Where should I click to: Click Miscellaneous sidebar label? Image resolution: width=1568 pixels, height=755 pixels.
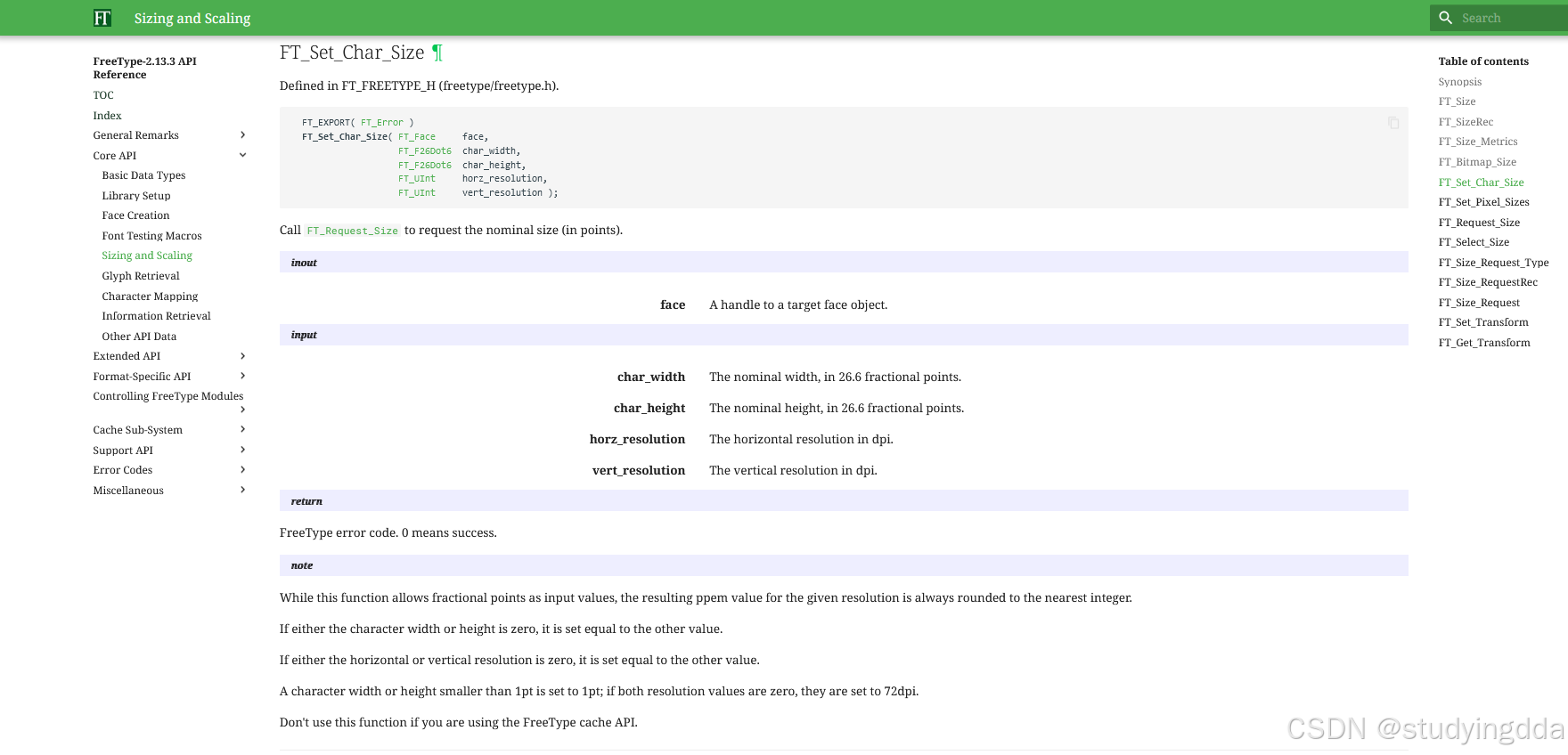tap(128, 491)
